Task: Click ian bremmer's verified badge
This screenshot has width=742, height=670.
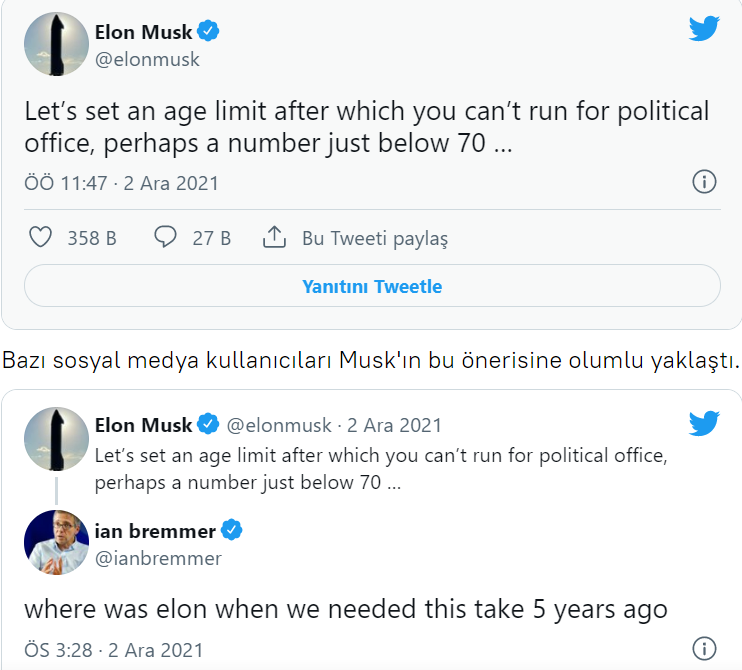Action: point(232,530)
